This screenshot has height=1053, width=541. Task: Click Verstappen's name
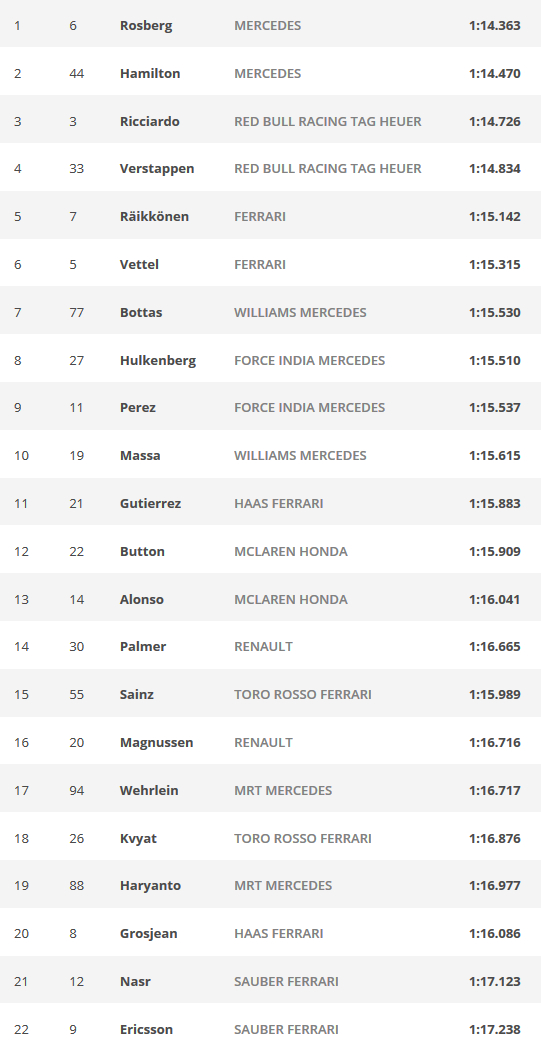(x=157, y=169)
